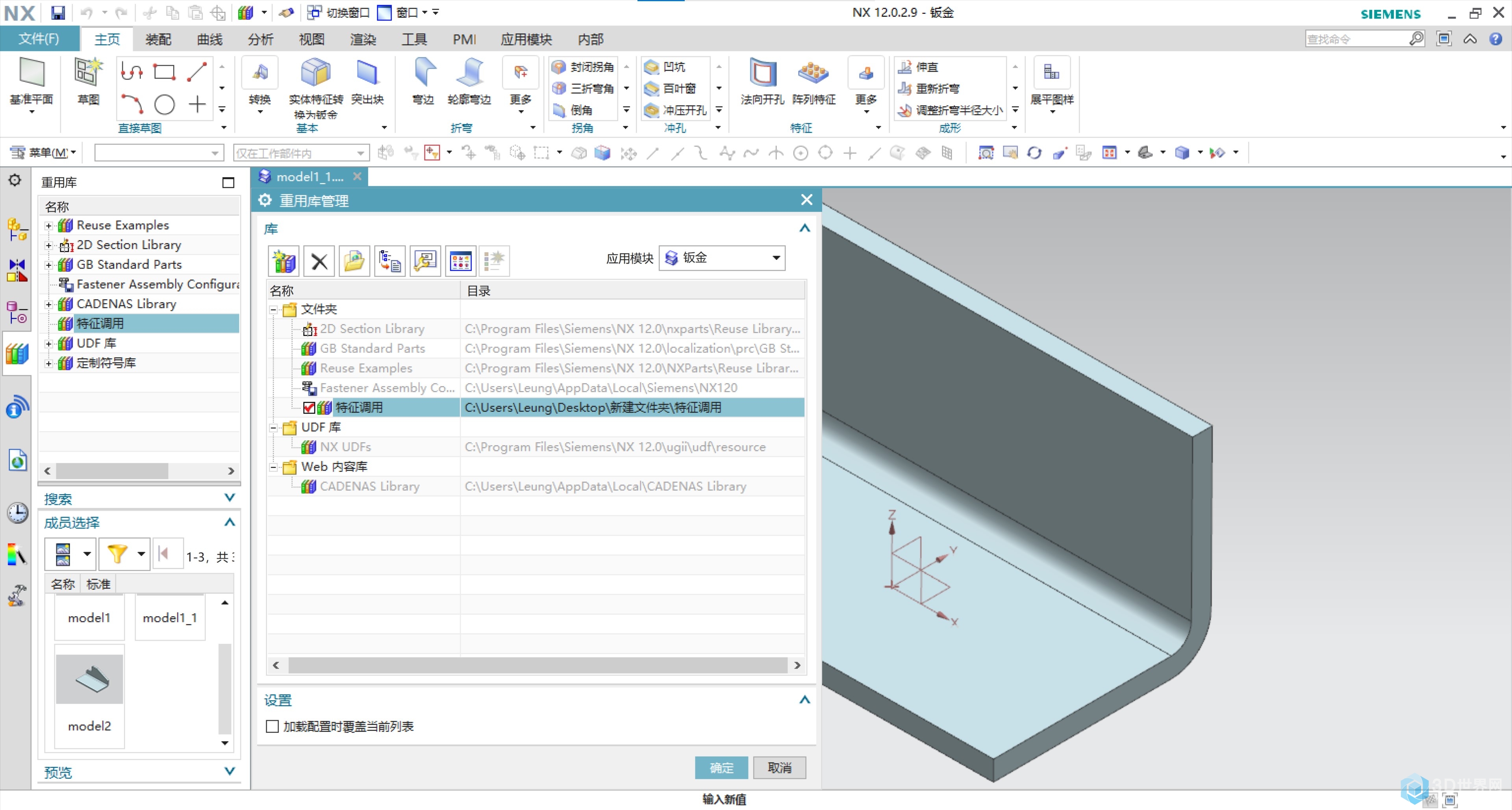Click the 取消 button

click(780, 768)
